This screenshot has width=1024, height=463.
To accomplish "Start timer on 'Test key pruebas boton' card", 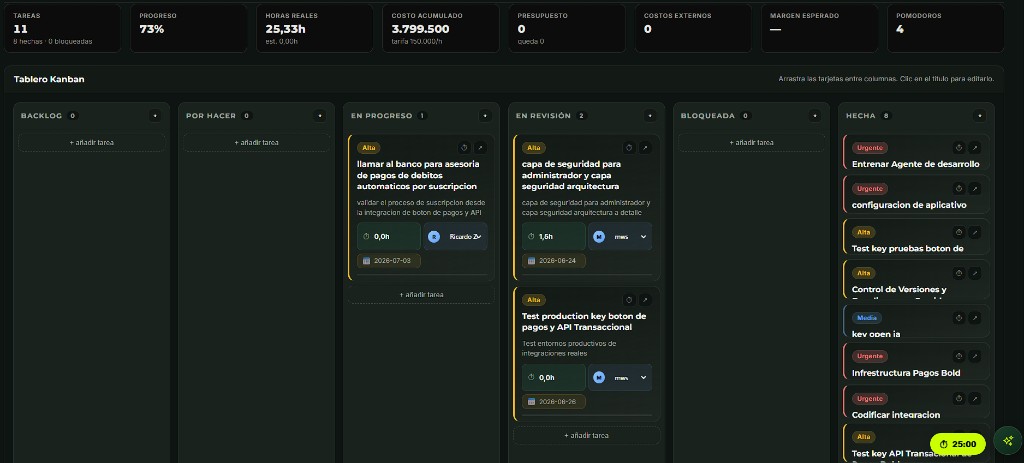I will 959,232.
